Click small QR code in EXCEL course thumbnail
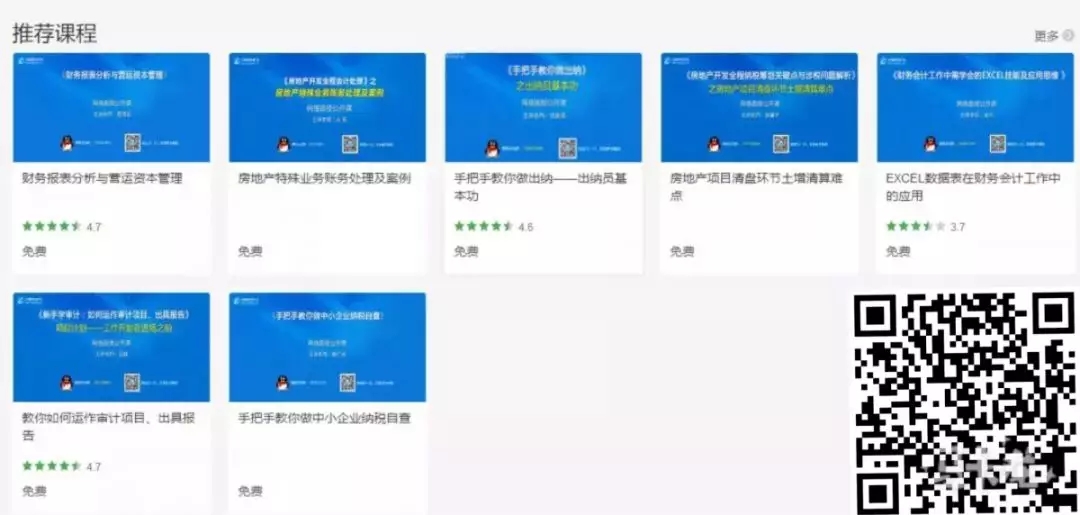The image size is (1080, 515). 997,143
